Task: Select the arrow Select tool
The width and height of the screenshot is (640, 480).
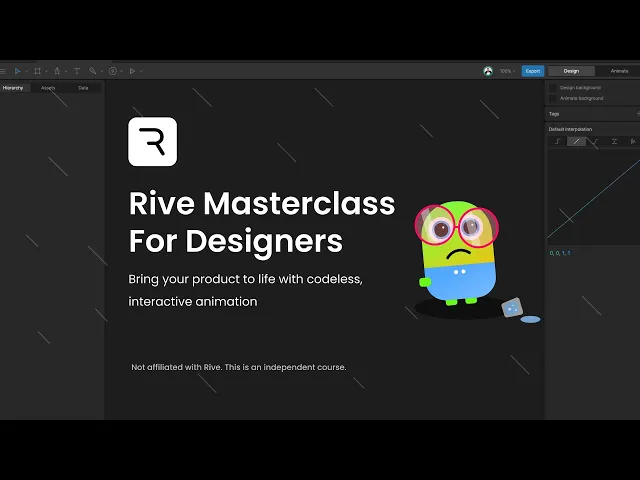Action: [18, 71]
